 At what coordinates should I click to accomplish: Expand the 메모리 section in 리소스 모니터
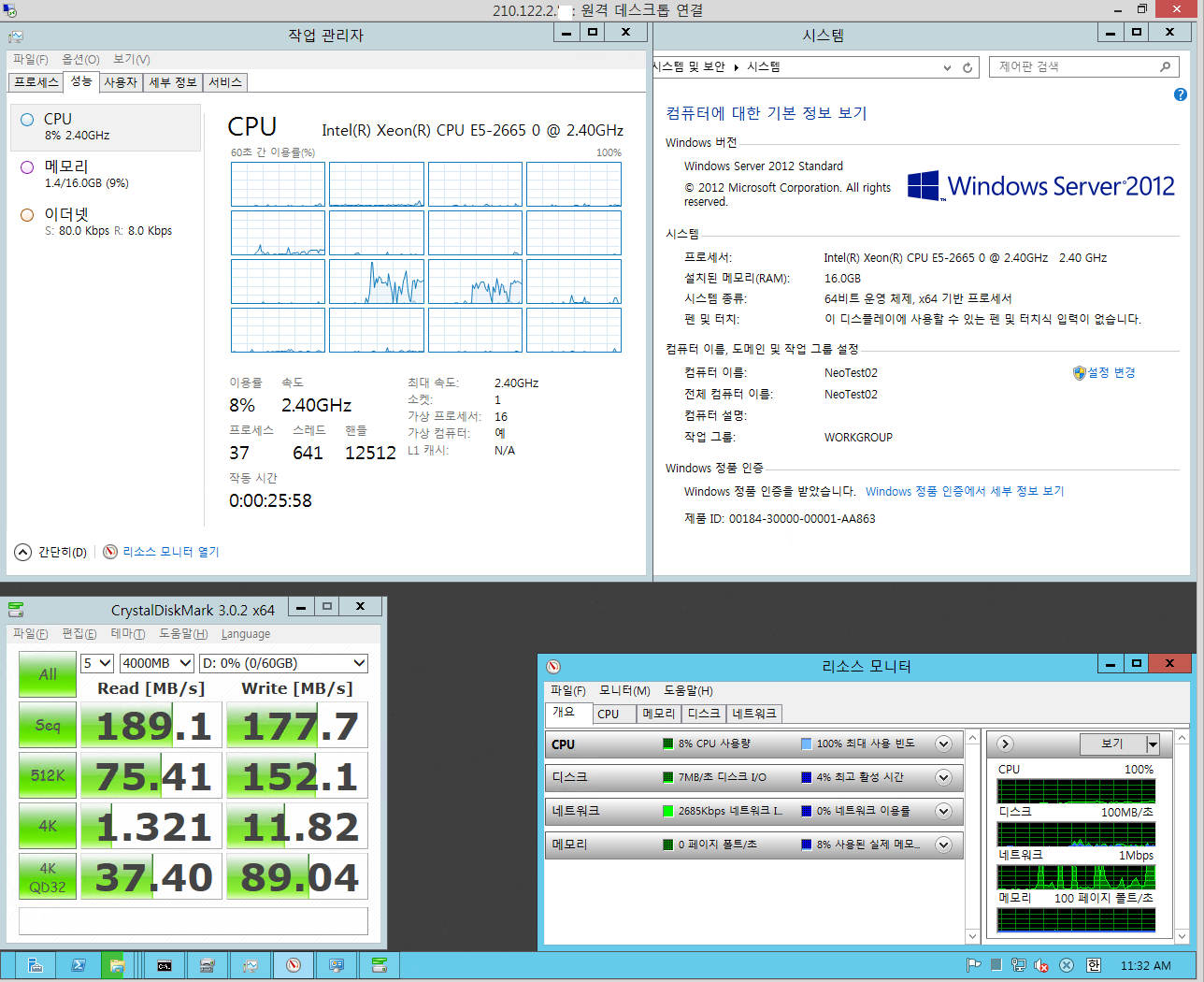point(943,845)
